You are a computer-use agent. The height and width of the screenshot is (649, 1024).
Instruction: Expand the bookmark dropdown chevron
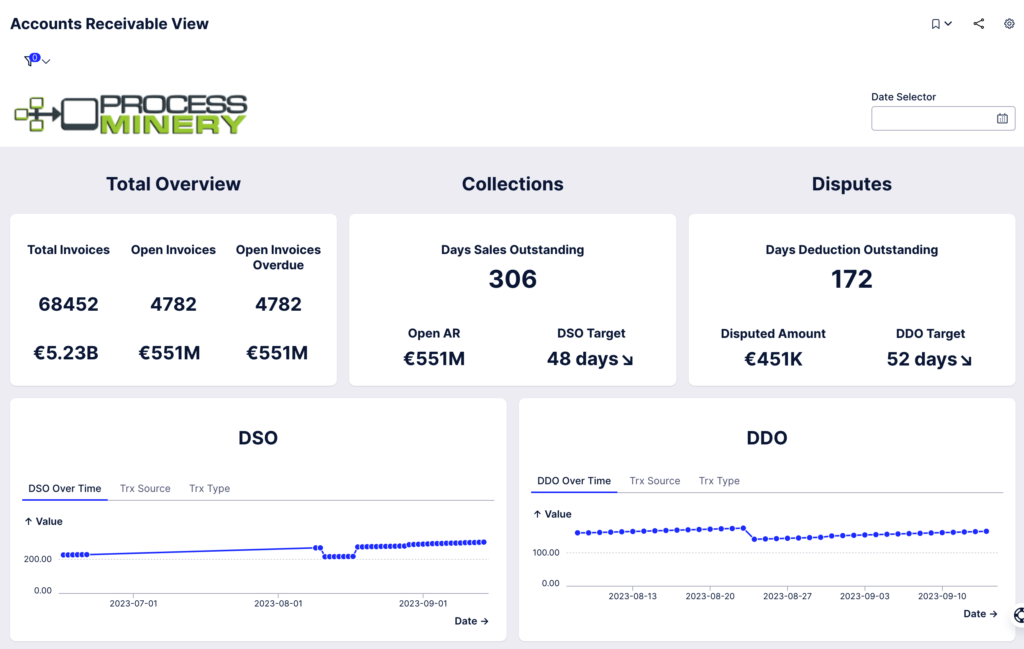coord(948,24)
